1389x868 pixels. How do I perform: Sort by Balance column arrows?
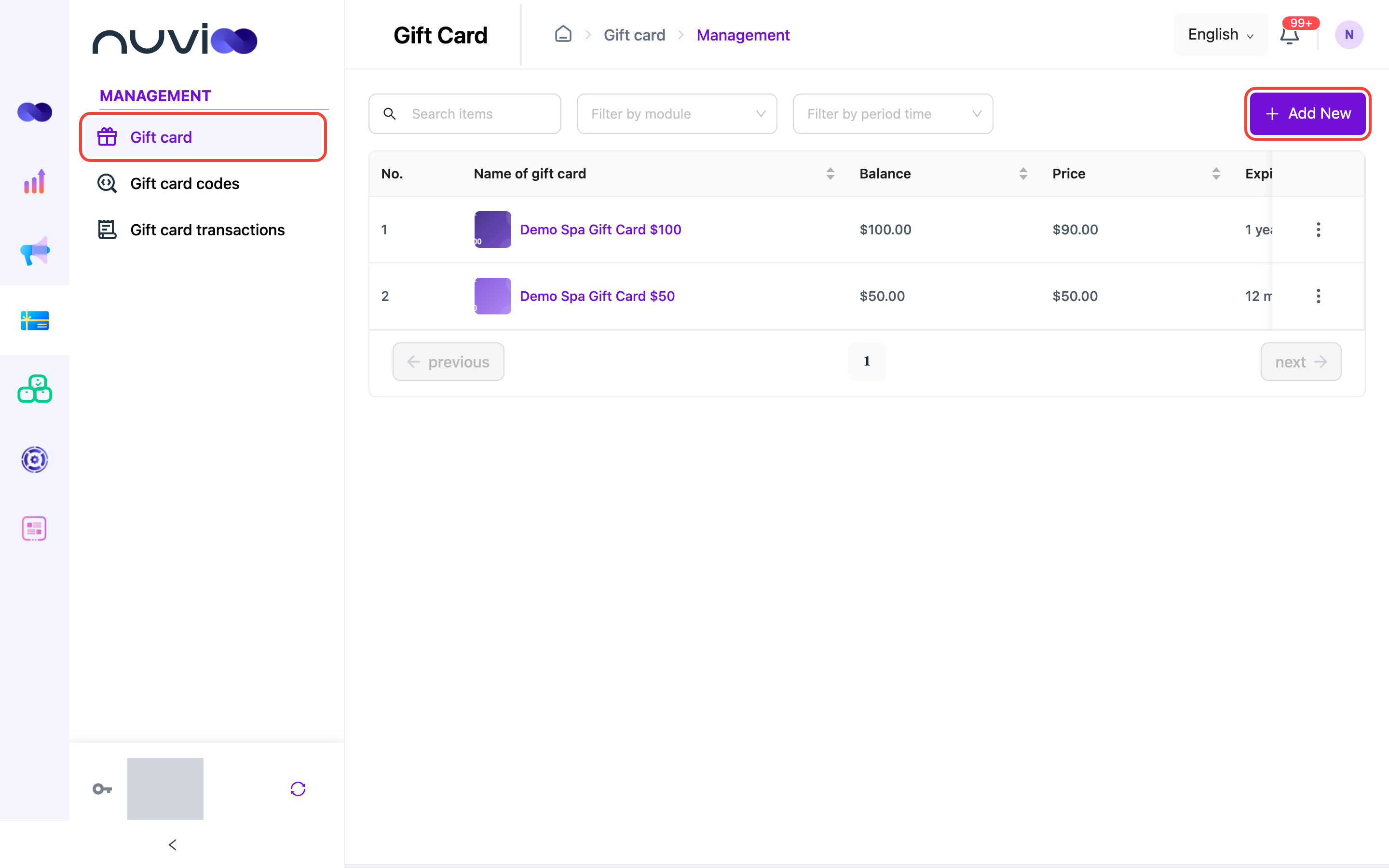coord(1023,174)
